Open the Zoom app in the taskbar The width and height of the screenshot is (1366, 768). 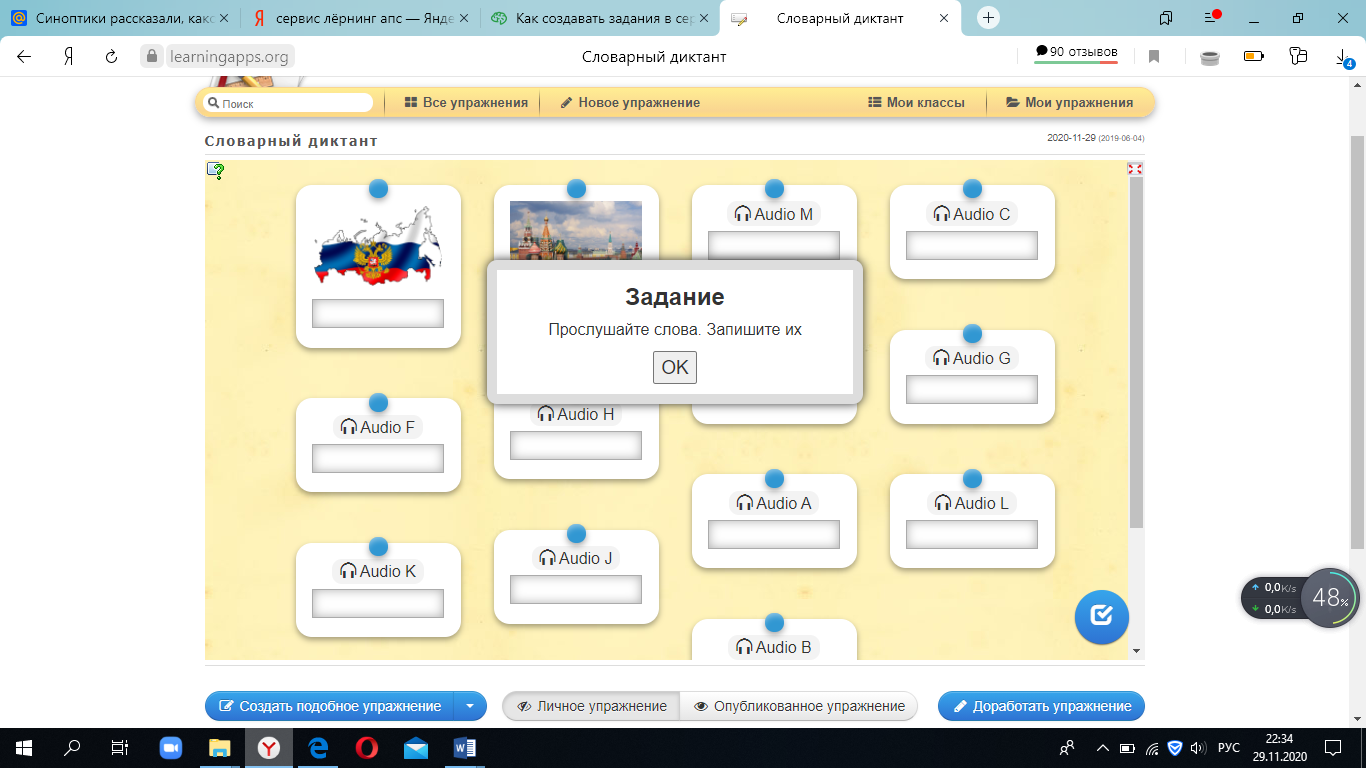(174, 747)
